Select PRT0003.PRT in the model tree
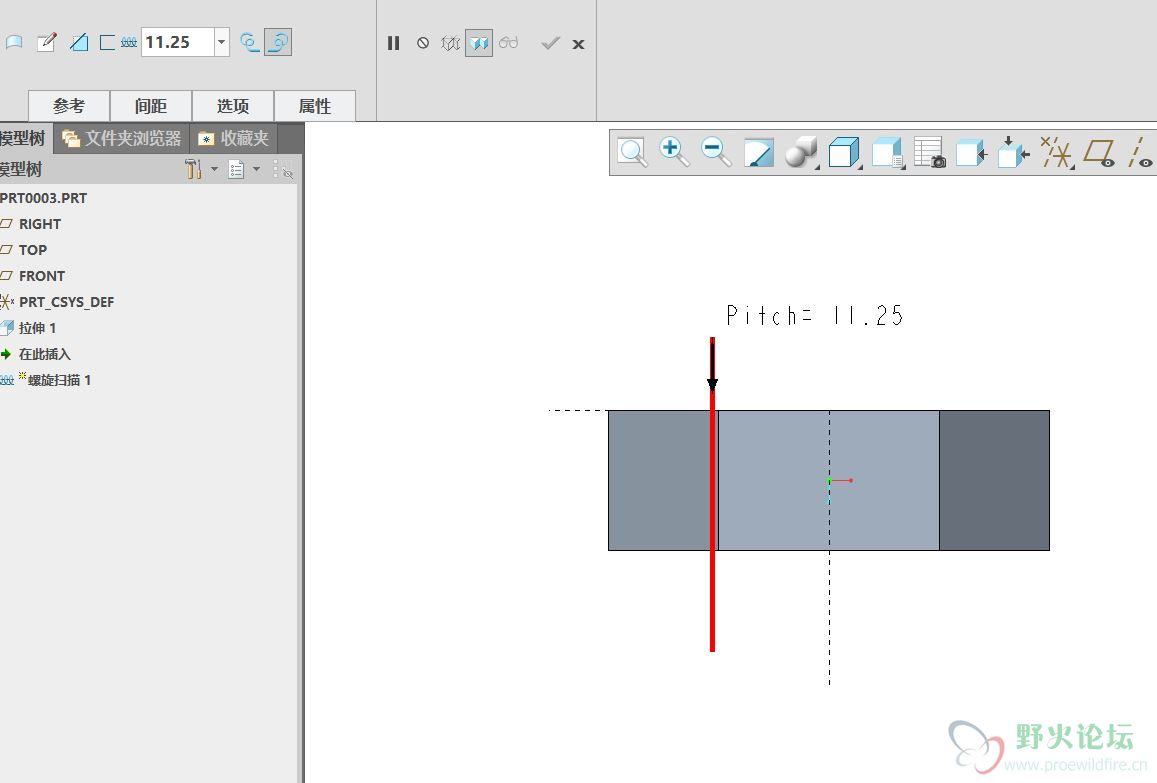 tap(44, 198)
